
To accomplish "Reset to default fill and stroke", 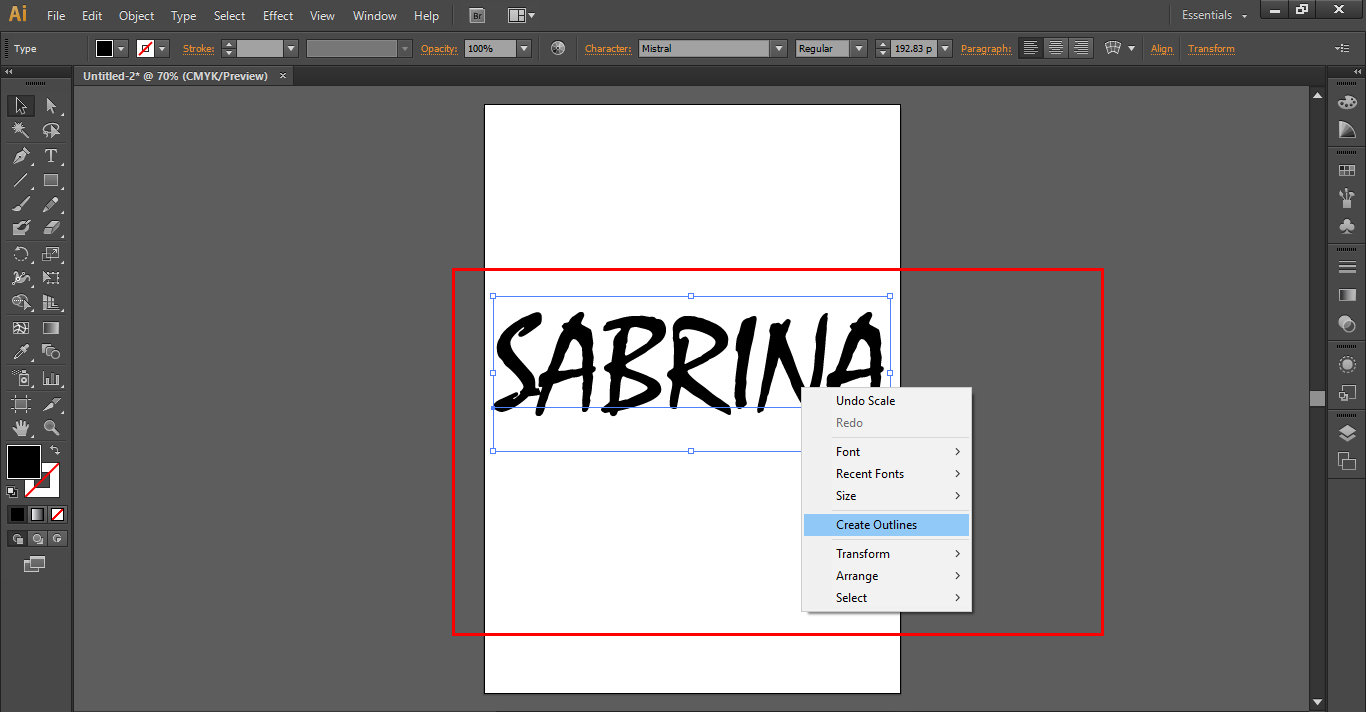I will point(13,492).
